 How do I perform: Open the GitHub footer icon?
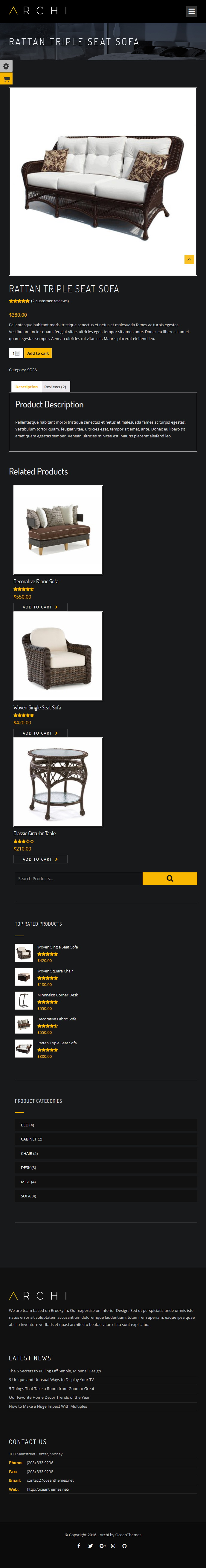[125, 1546]
